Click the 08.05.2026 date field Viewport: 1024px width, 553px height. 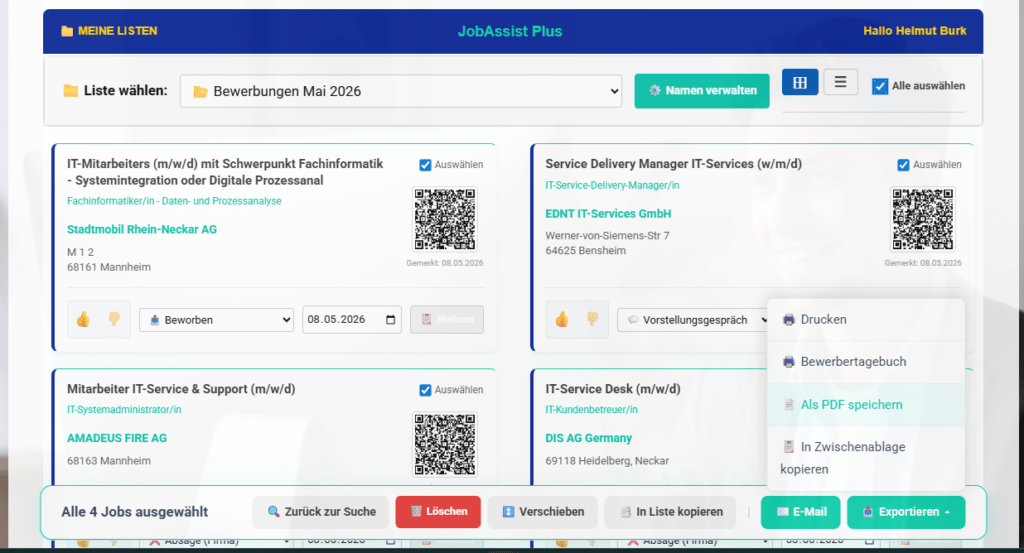351,319
